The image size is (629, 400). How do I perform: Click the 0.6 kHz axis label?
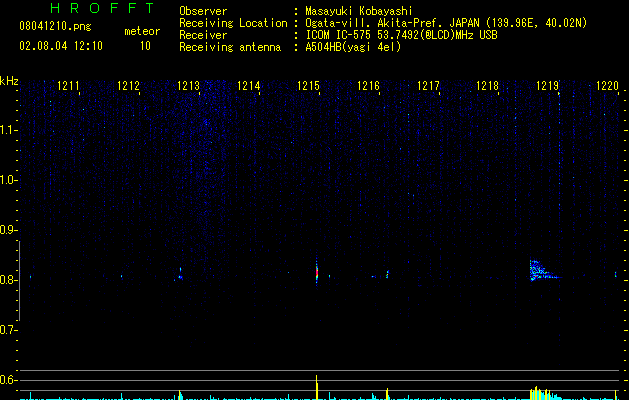(x=8, y=380)
